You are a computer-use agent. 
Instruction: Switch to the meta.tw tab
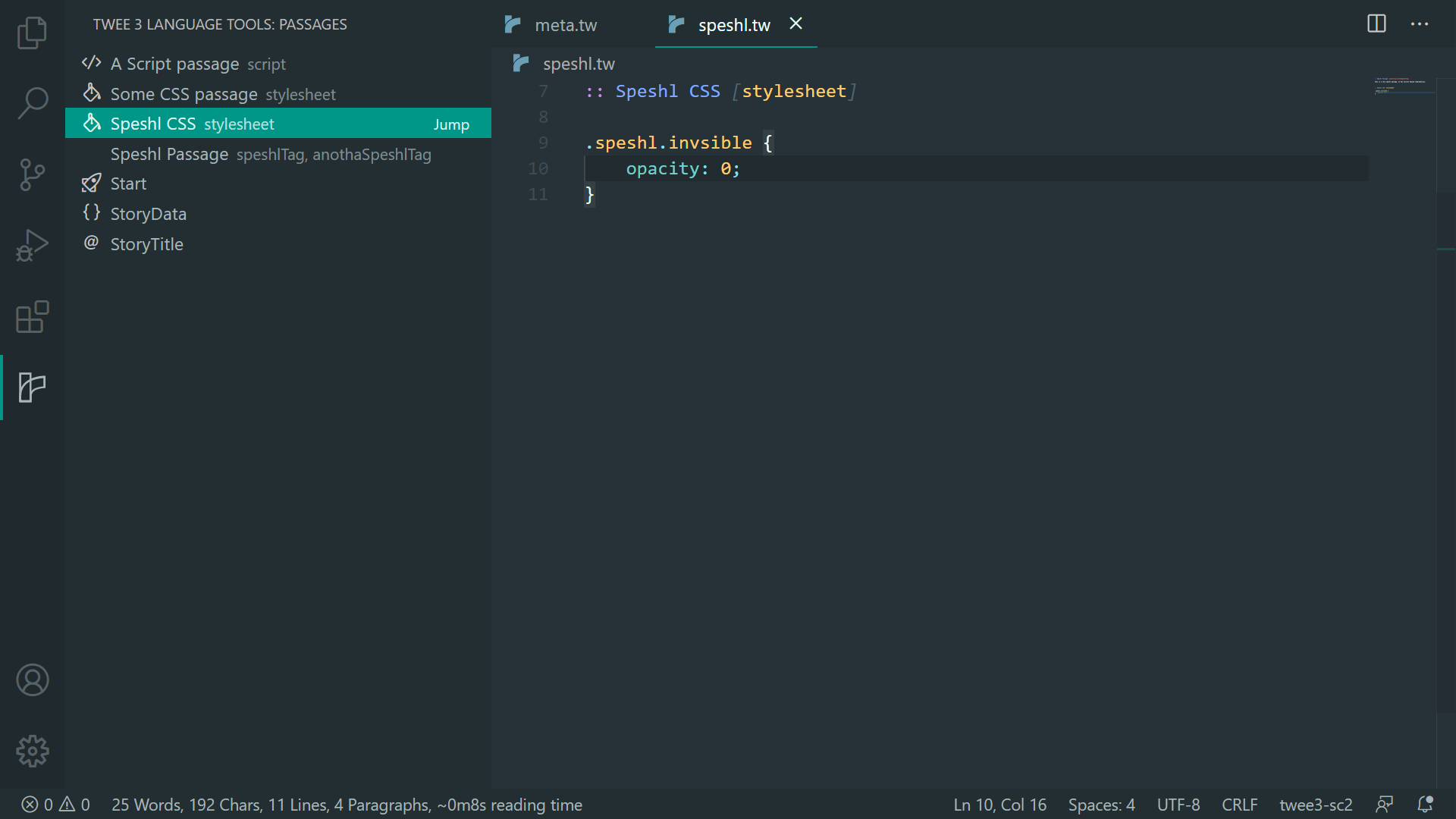(565, 25)
